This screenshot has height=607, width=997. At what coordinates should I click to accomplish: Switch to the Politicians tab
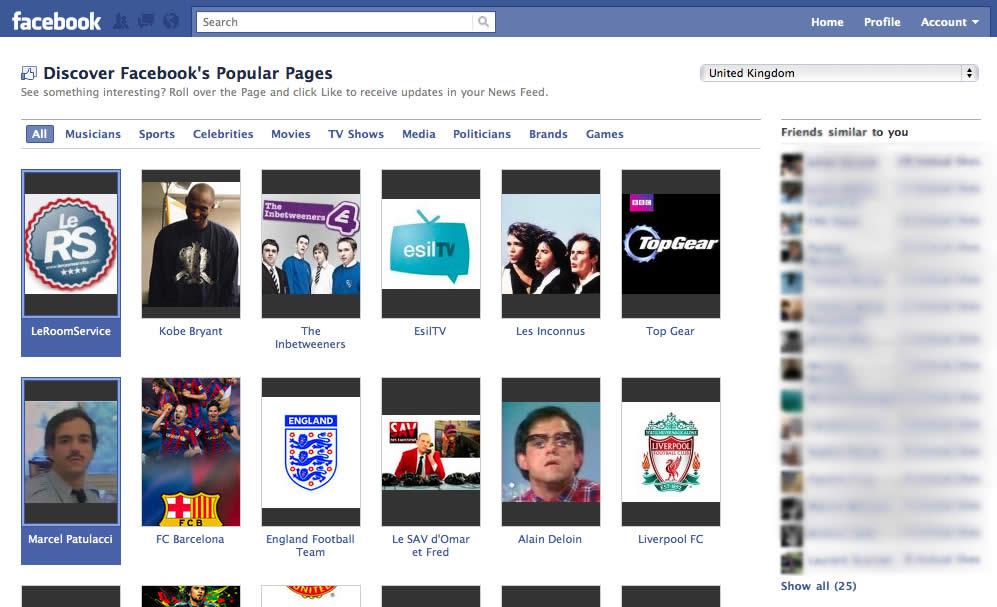[x=482, y=134]
